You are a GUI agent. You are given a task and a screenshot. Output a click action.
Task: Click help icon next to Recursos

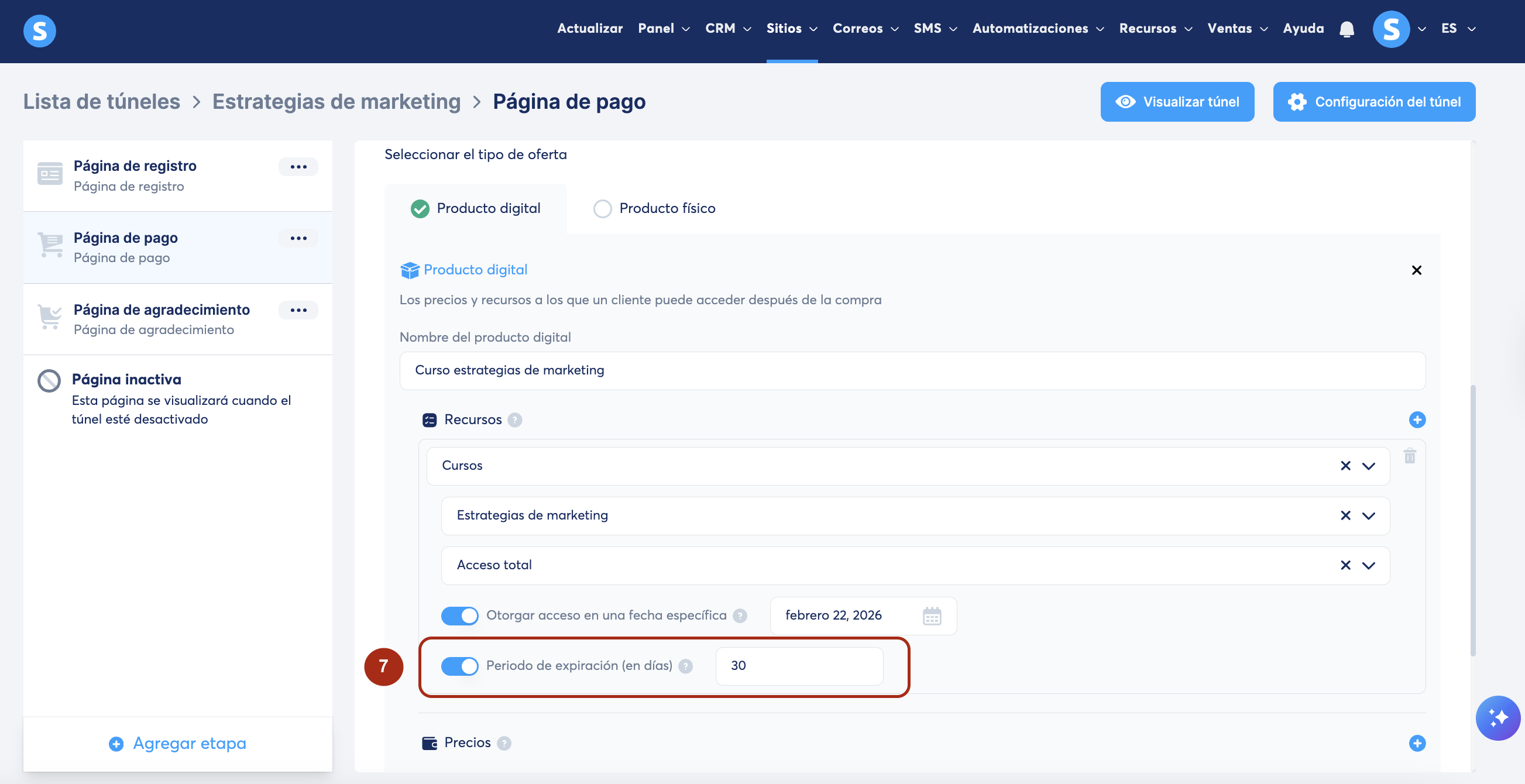point(515,419)
